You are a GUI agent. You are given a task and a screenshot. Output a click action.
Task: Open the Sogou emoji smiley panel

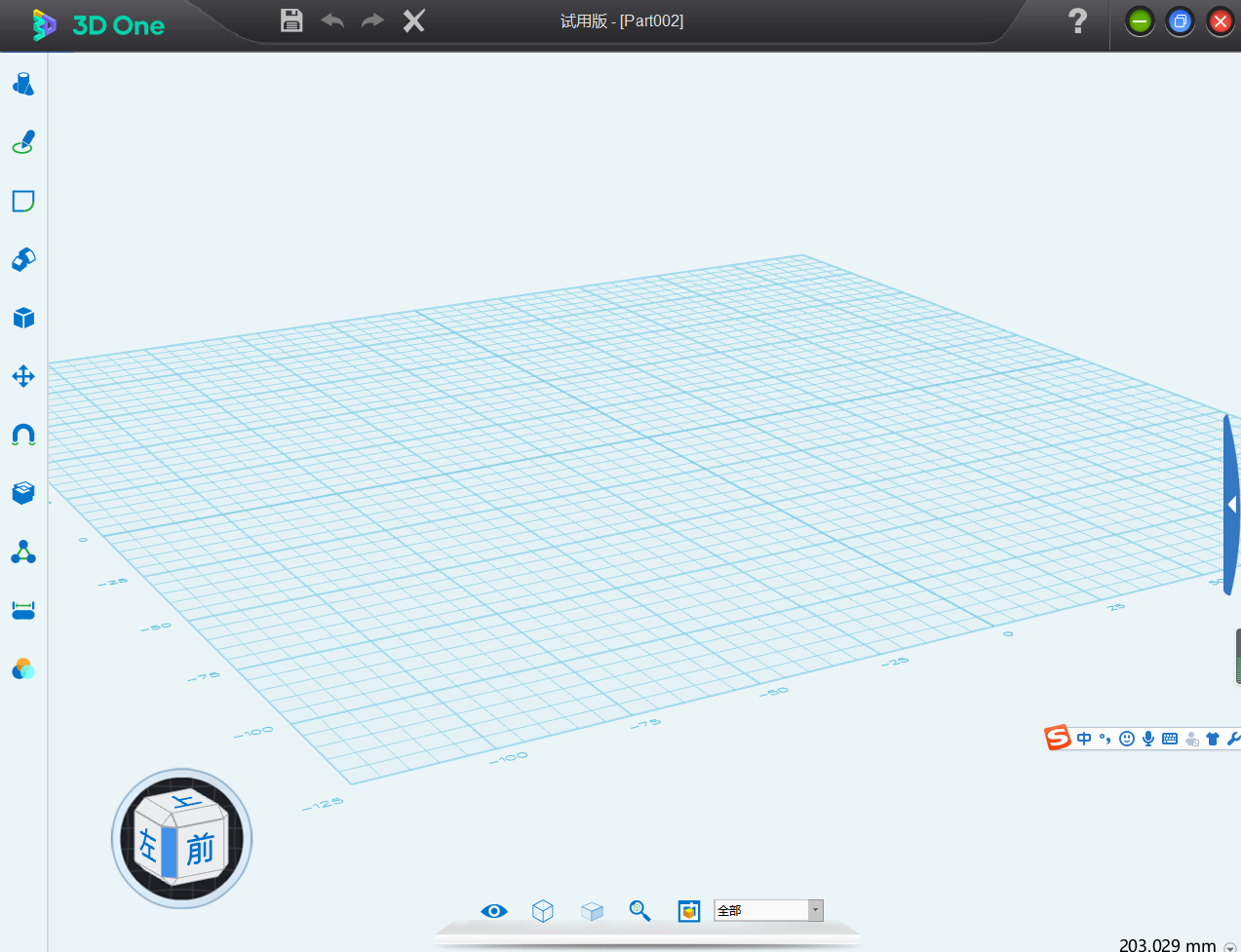(1127, 739)
